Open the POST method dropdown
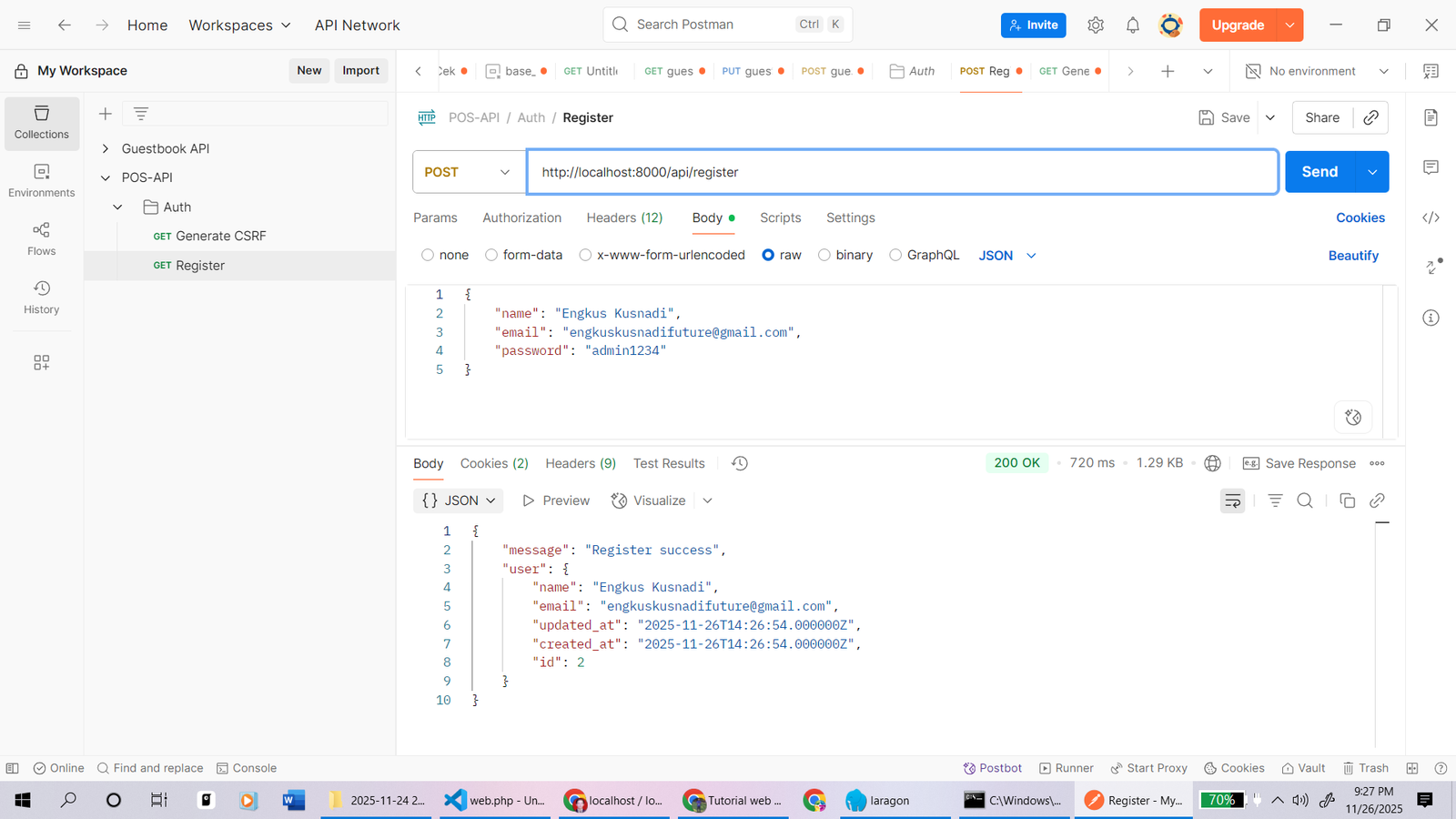 468,172
